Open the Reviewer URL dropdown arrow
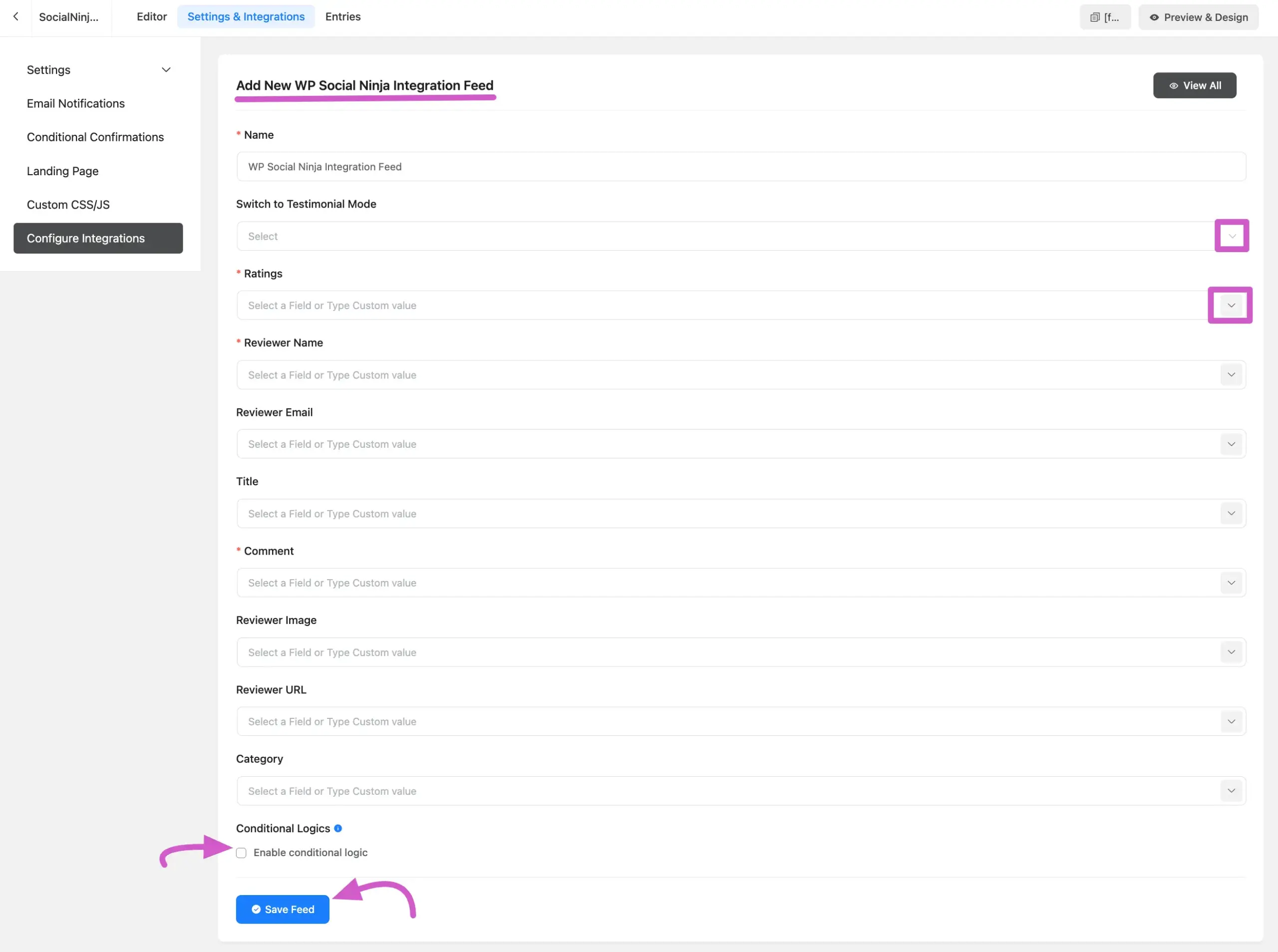This screenshot has width=1278, height=952. pos(1231,721)
